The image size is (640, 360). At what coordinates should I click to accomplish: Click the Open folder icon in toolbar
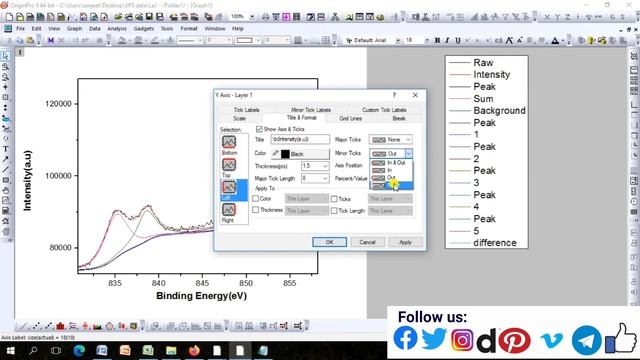click(118, 17)
